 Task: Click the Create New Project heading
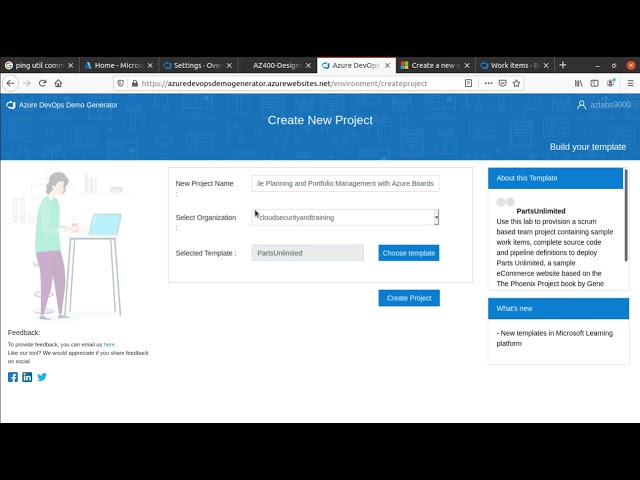[320, 120]
